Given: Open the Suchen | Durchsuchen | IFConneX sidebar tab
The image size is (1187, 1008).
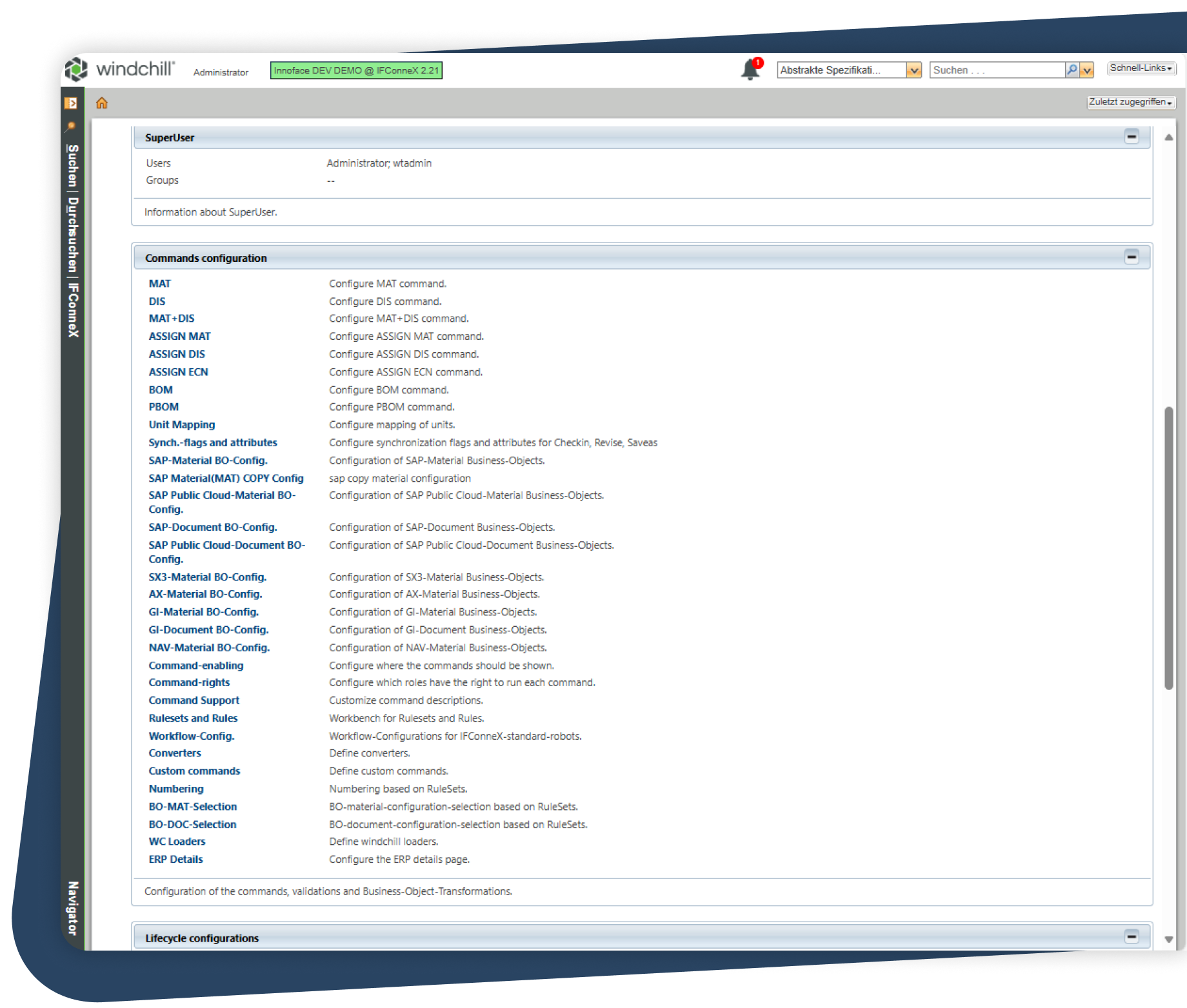Looking at the screenshot, I should point(73,241).
